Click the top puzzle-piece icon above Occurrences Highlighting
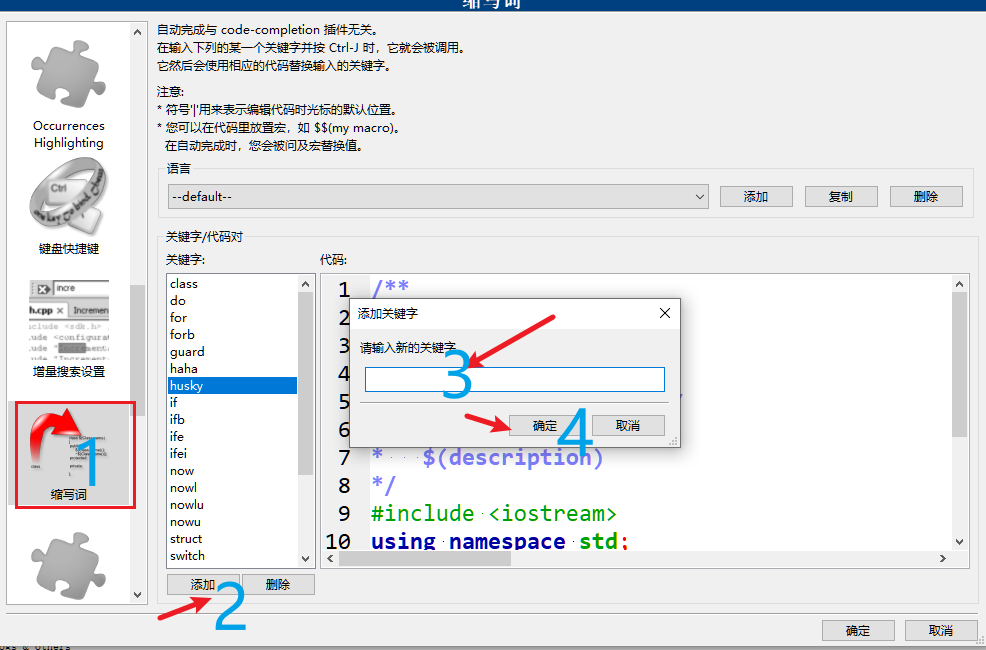986x650 pixels. click(68, 75)
